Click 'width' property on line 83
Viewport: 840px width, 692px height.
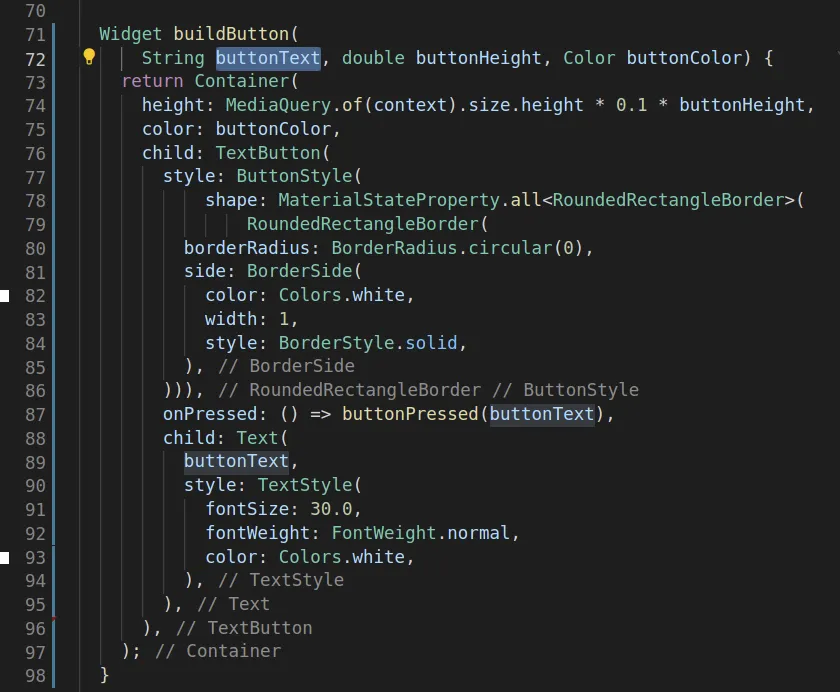pos(231,319)
